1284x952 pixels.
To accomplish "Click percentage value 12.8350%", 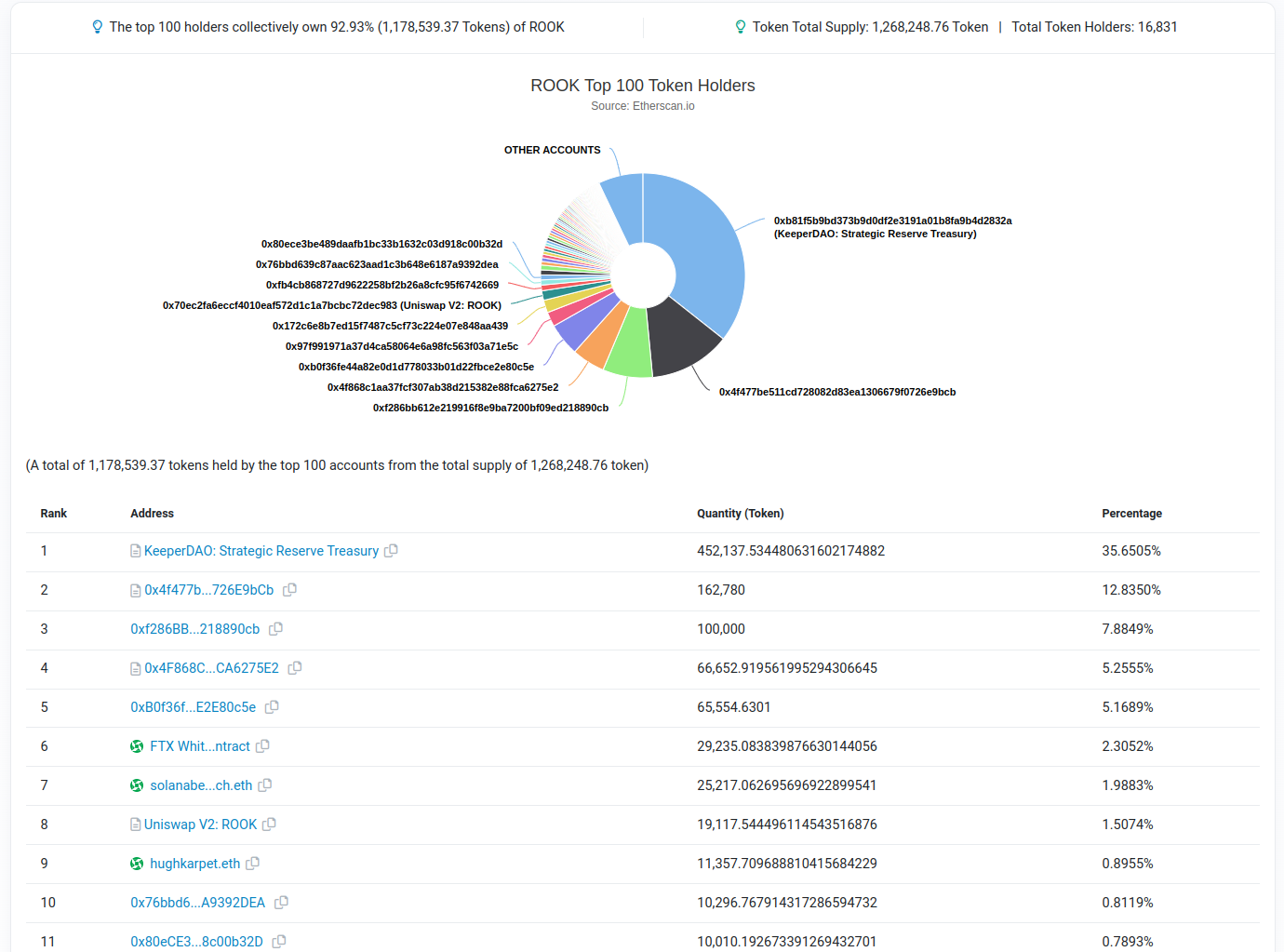I will [x=1131, y=590].
